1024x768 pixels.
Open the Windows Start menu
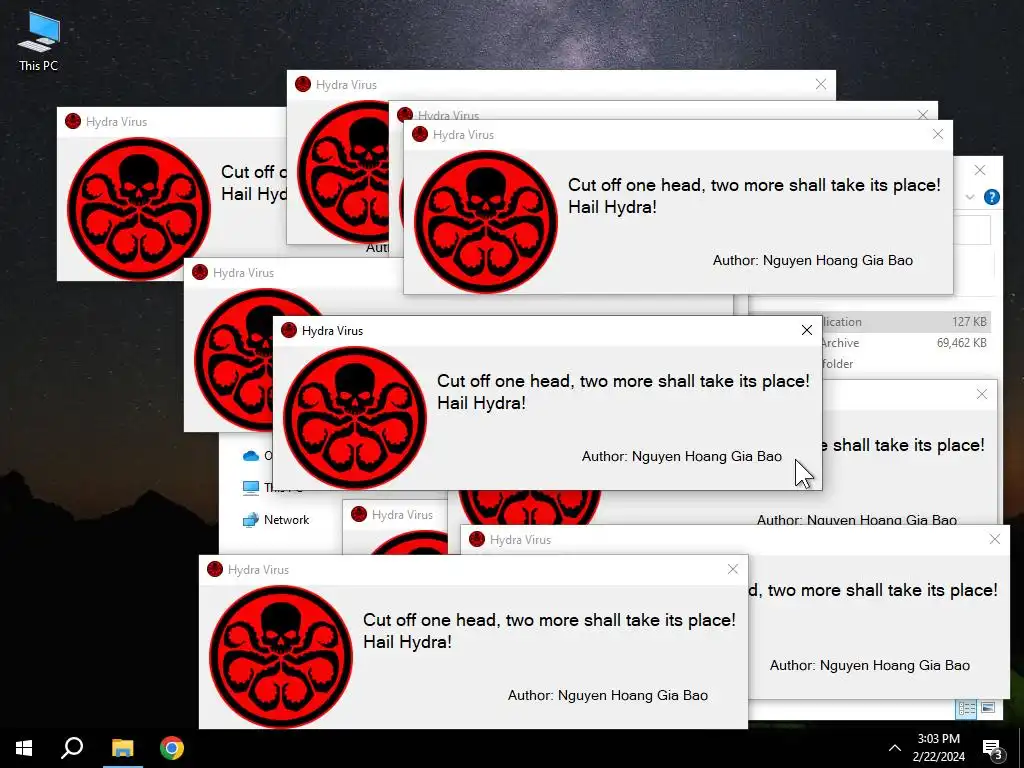[x=24, y=748]
